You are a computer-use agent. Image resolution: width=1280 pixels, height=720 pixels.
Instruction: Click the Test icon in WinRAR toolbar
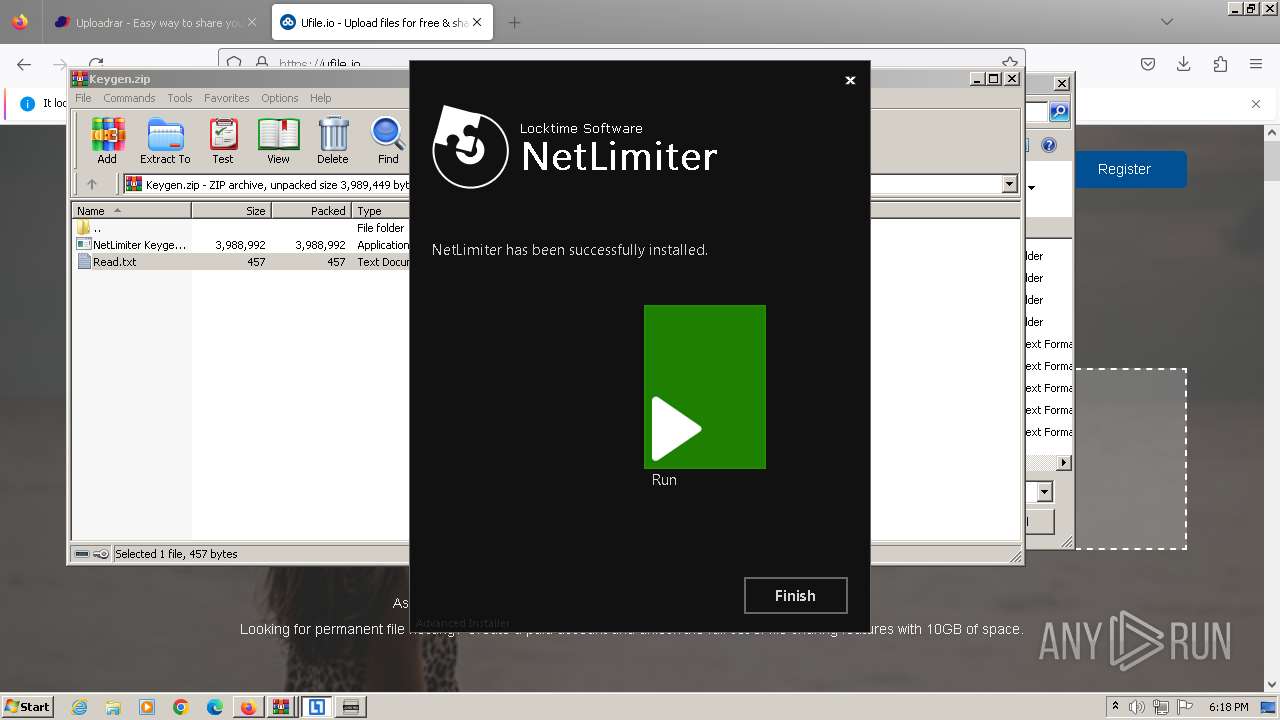coord(223,141)
